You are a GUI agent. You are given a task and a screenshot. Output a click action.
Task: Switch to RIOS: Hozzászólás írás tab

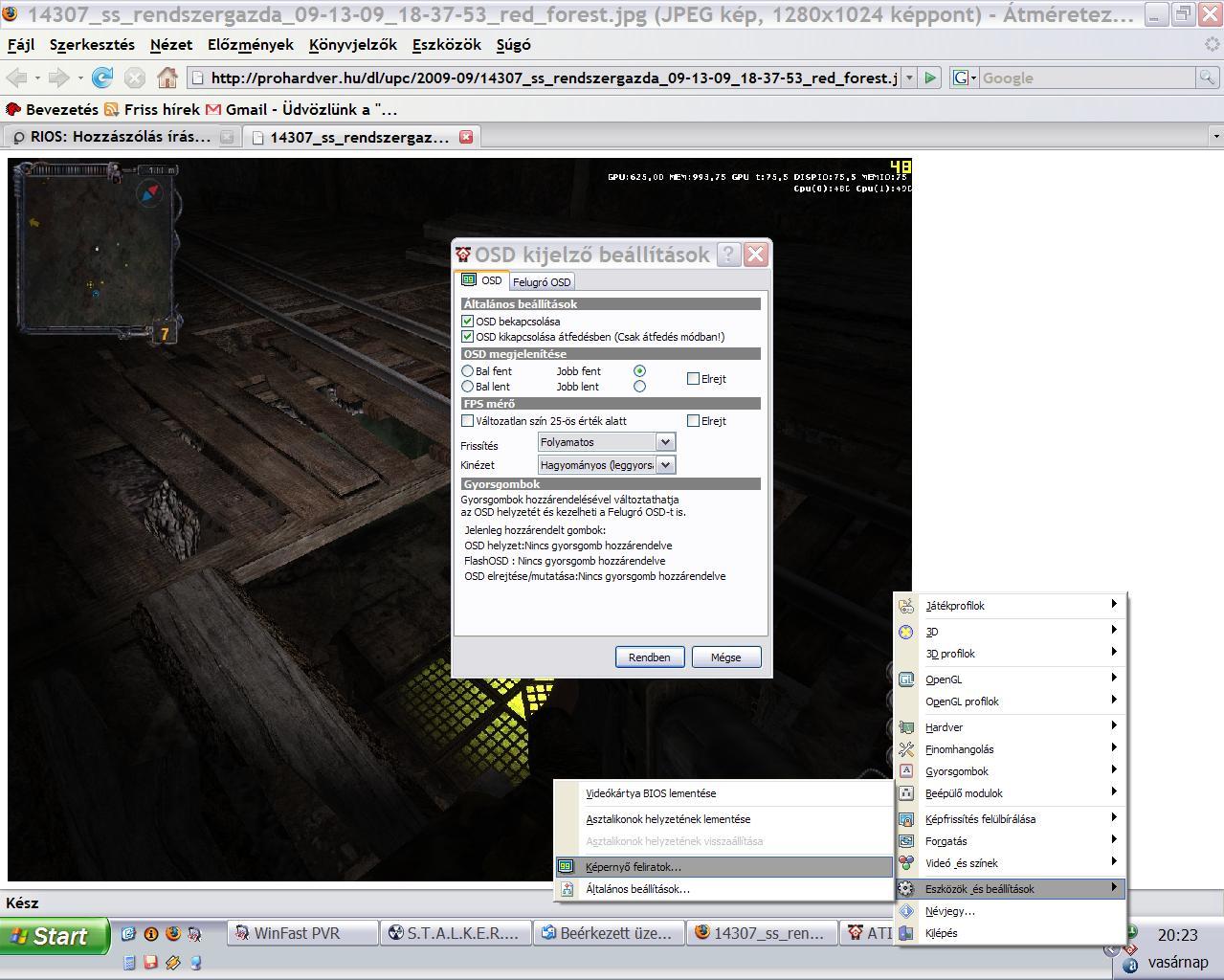pyautogui.click(x=121, y=137)
